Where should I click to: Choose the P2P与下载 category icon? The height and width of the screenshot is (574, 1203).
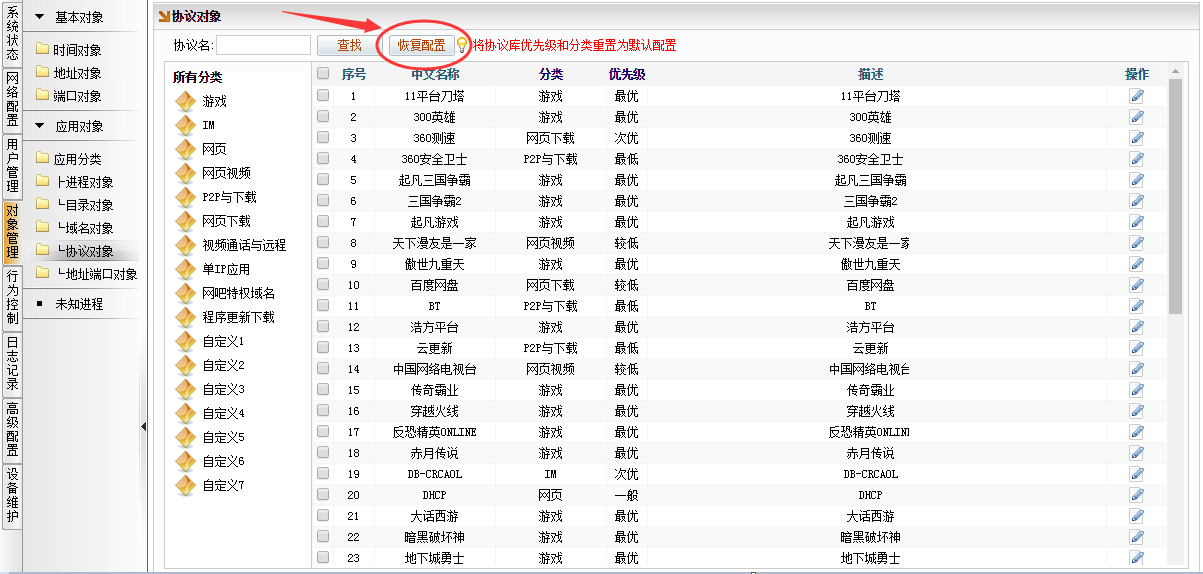pyautogui.click(x=185, y=197)
